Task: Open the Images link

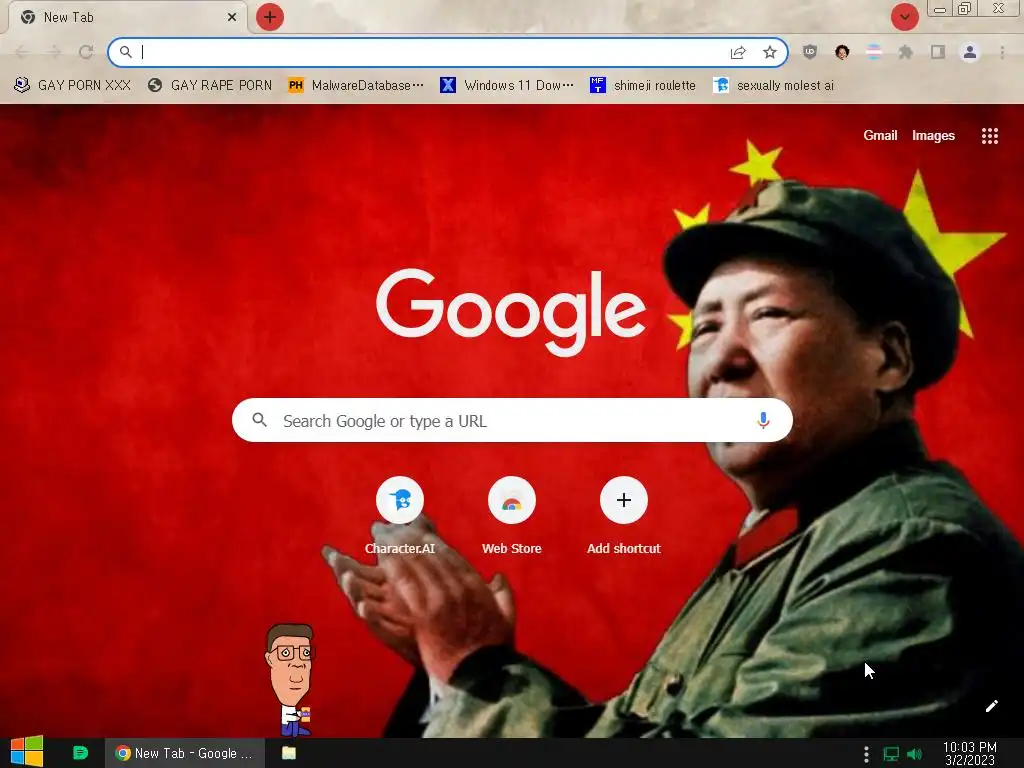Action: point(933,136)
